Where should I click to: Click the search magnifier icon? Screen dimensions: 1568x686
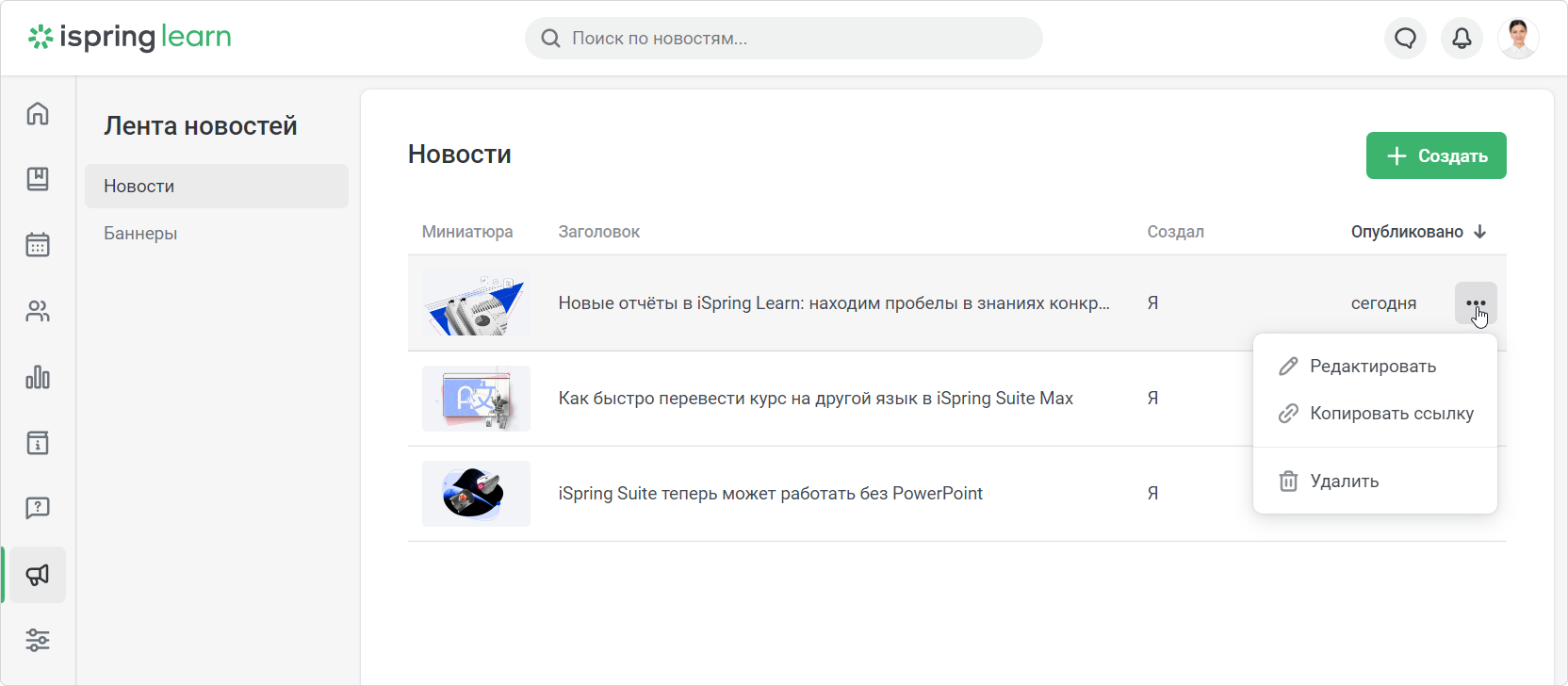click(550, 39)
